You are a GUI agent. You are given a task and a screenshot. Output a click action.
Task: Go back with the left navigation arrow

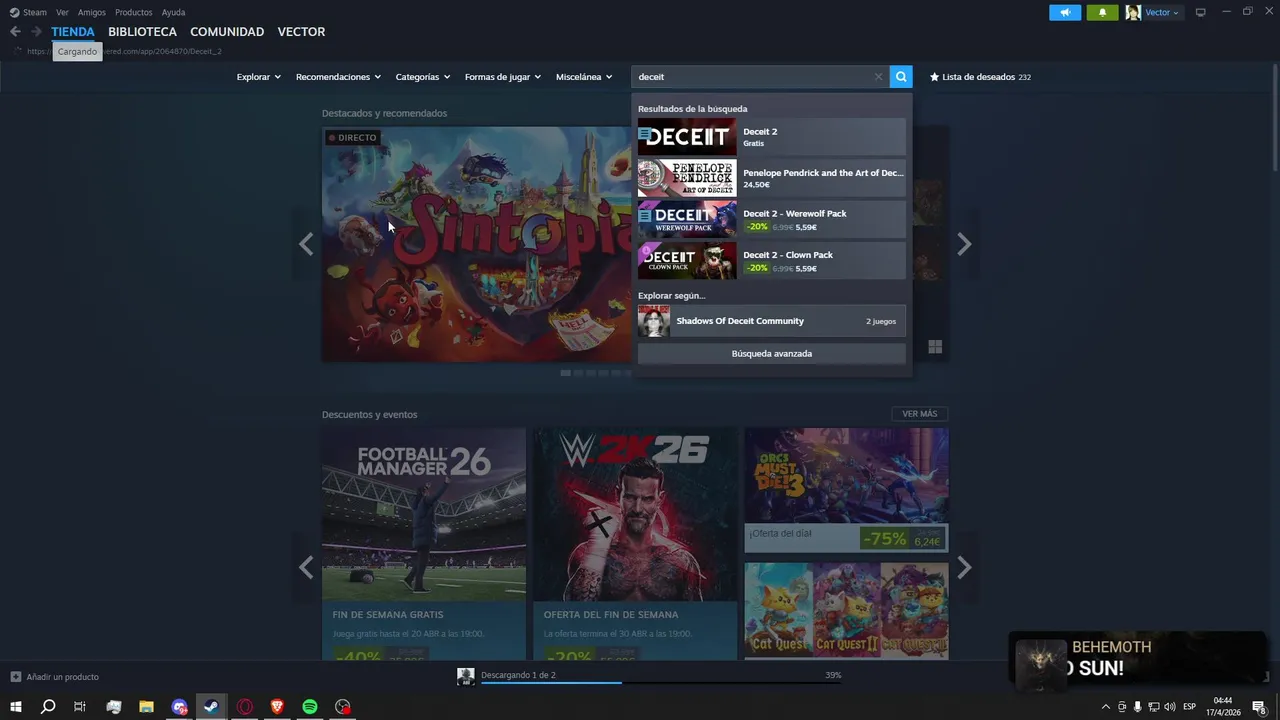(x=15, y=32)
